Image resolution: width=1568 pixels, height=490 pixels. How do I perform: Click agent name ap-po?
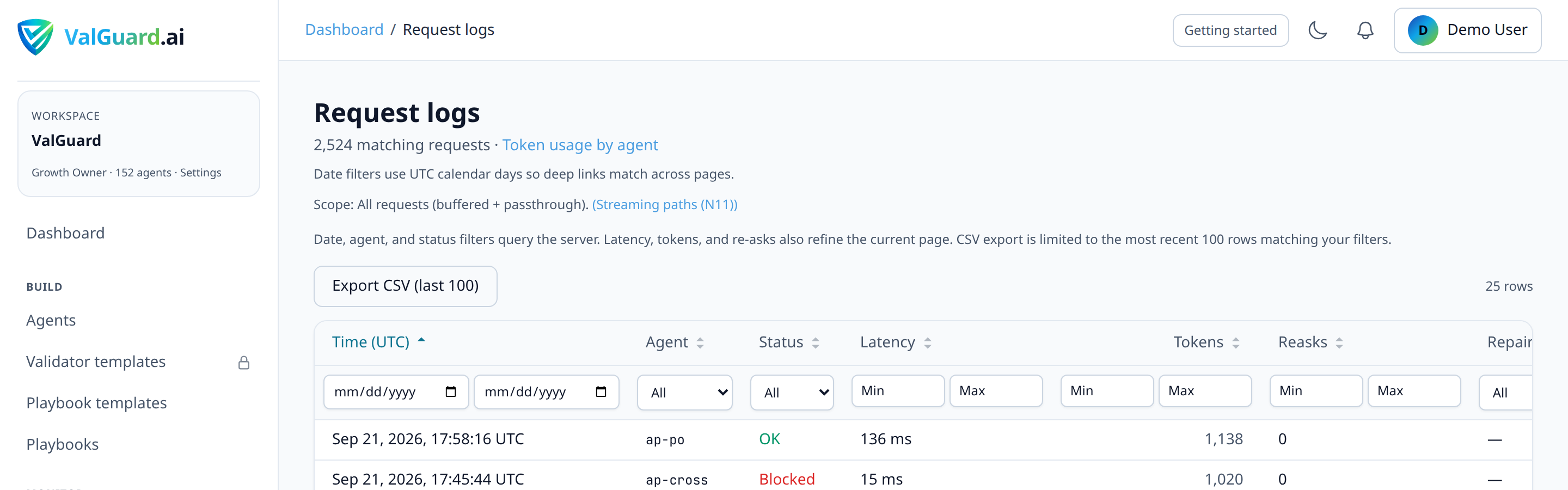coord(665,439)
